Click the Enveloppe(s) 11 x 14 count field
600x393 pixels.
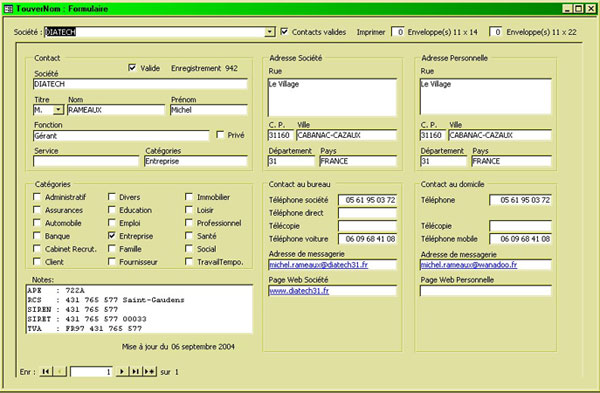pyautogui.click(x=398, y=32)
